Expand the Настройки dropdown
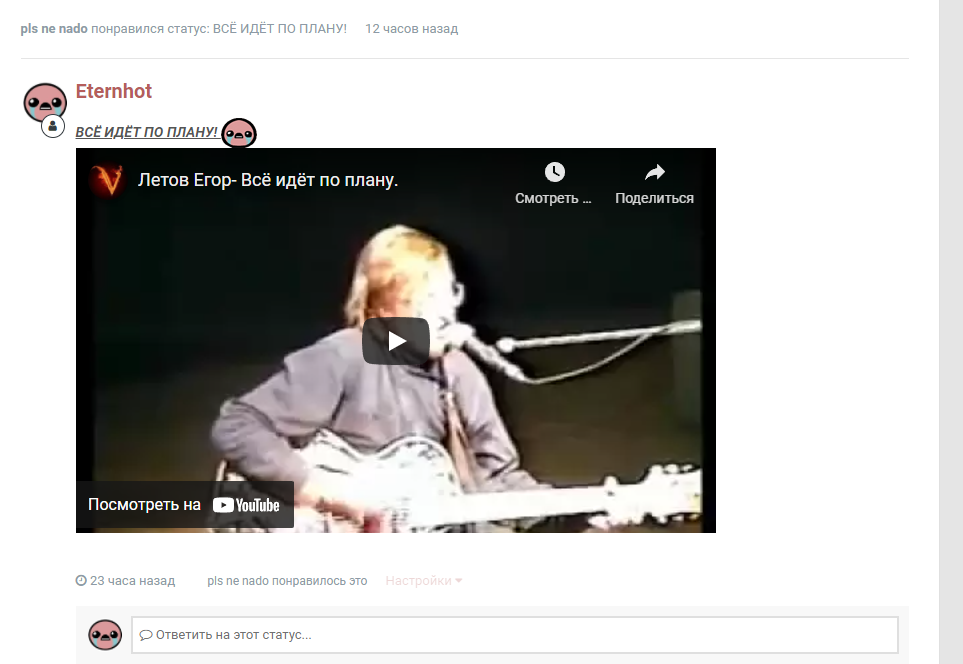 click(x=424, y=580)
